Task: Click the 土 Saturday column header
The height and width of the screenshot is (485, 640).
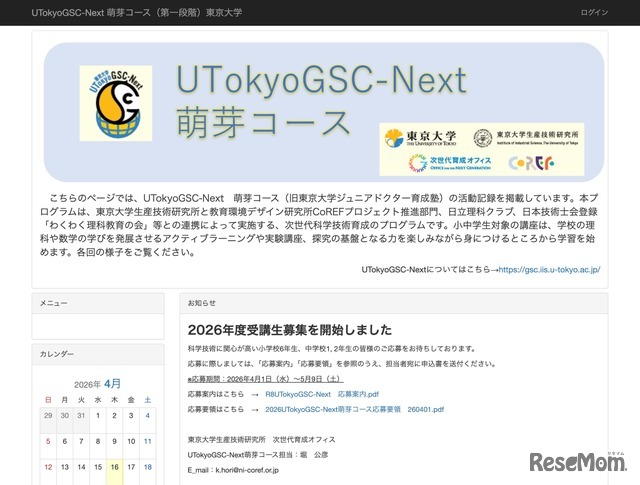Action: click(148, 400)
